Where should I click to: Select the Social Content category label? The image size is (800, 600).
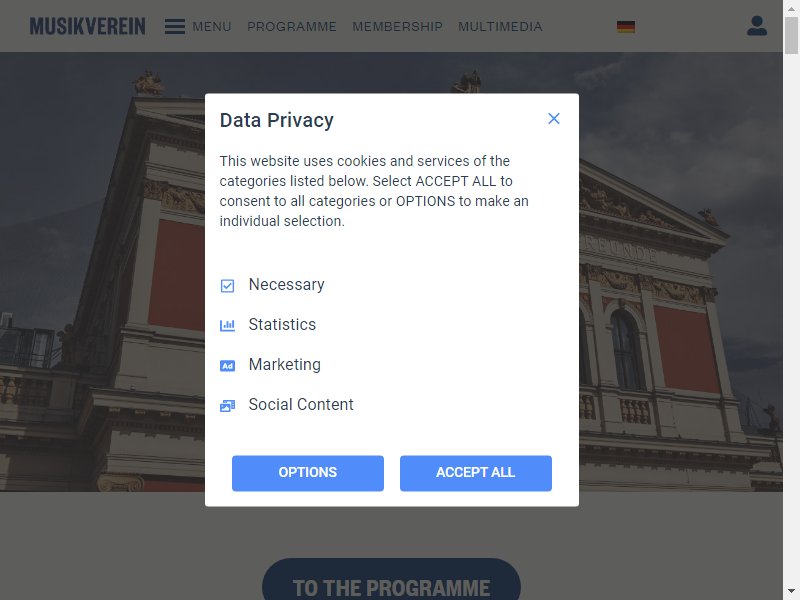click(301, 405)
